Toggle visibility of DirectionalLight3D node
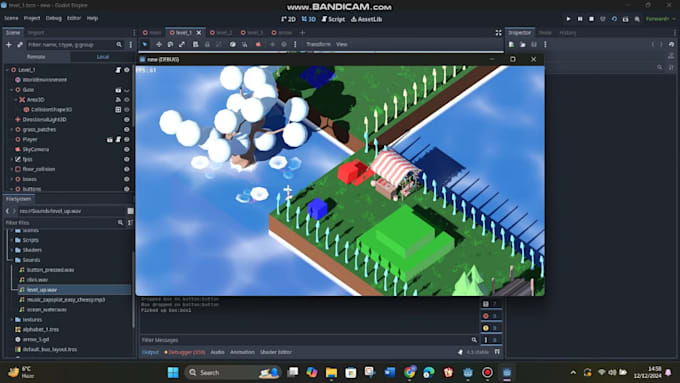The height and width of the screenshot is (383, 680). coord(127,120)
